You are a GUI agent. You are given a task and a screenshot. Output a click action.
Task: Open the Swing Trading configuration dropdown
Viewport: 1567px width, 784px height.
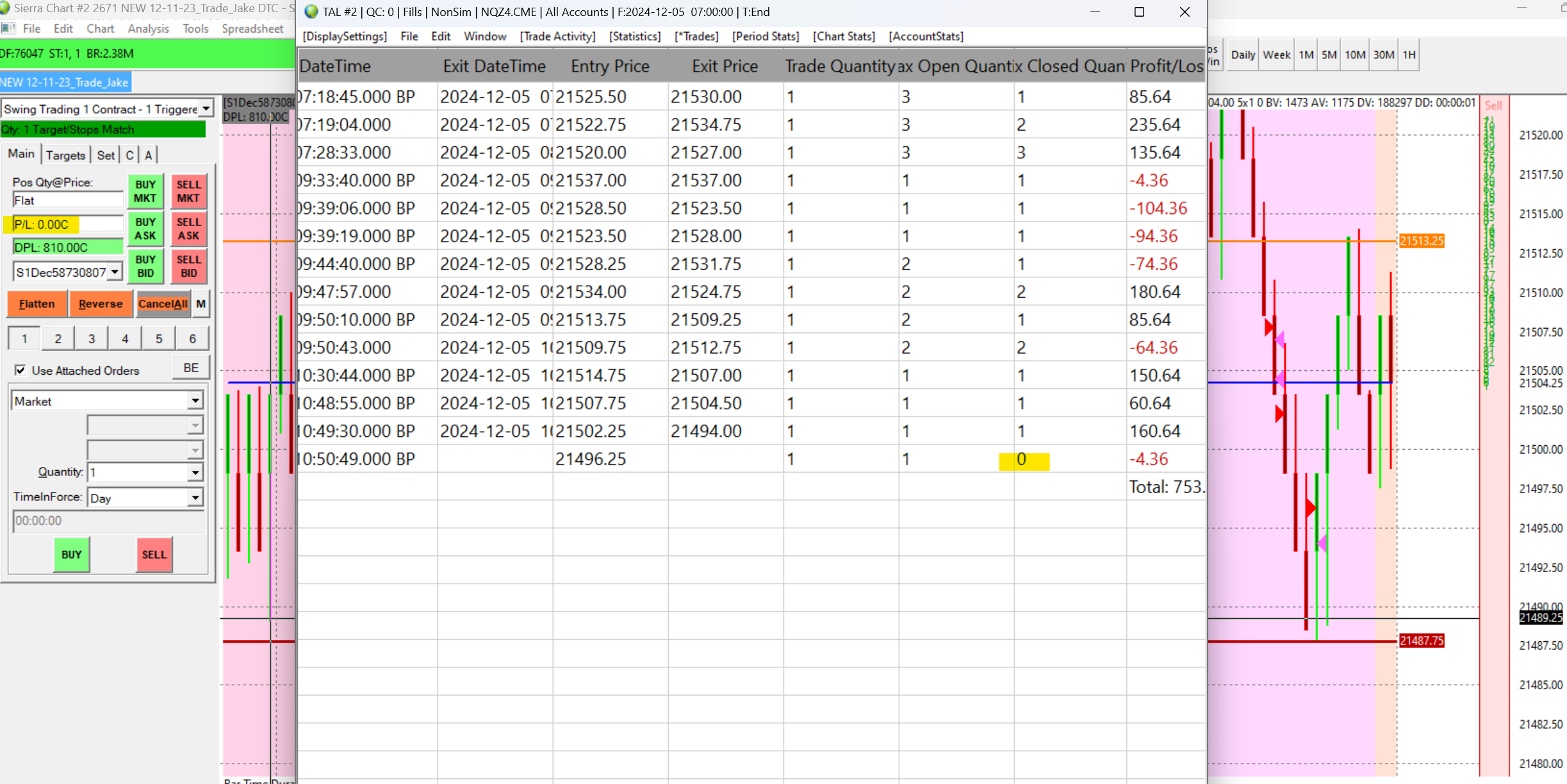206,109
